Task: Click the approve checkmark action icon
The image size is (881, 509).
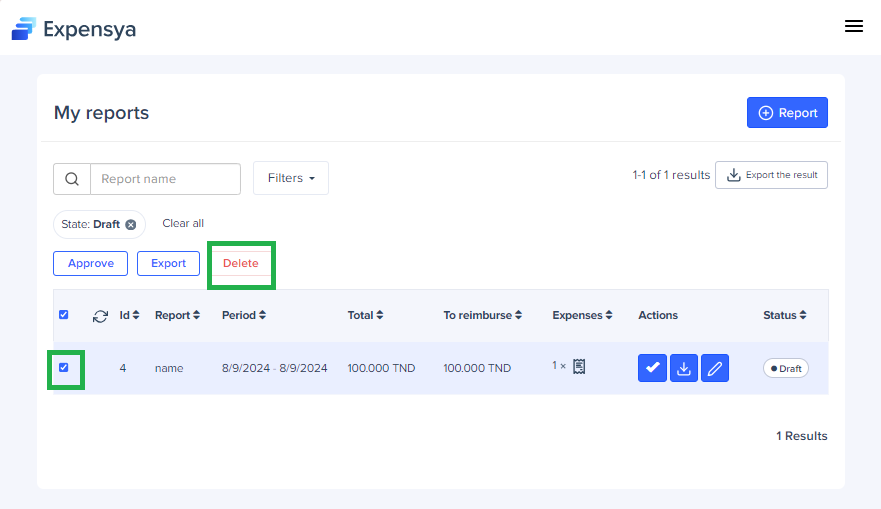Action: pyautogui.click(x=652, y=368)
